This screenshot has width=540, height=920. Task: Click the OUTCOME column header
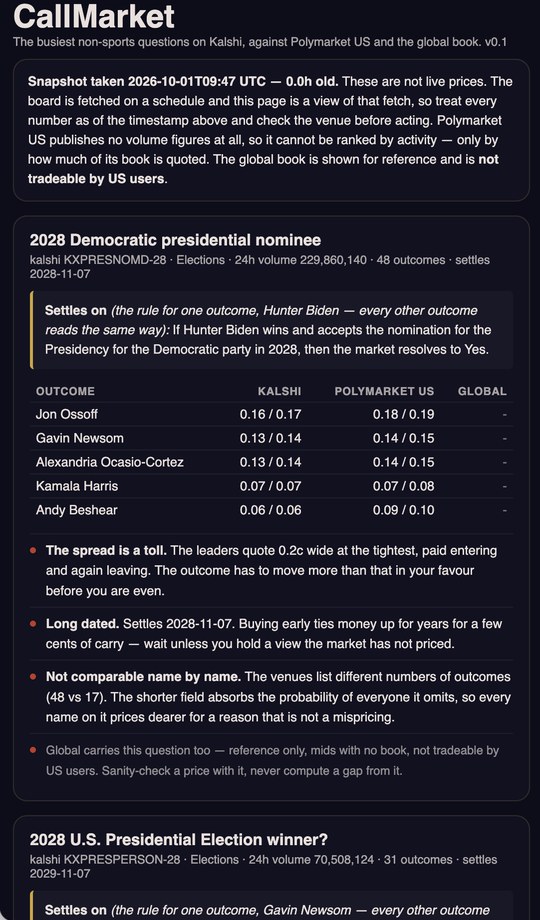click(65, 391)
